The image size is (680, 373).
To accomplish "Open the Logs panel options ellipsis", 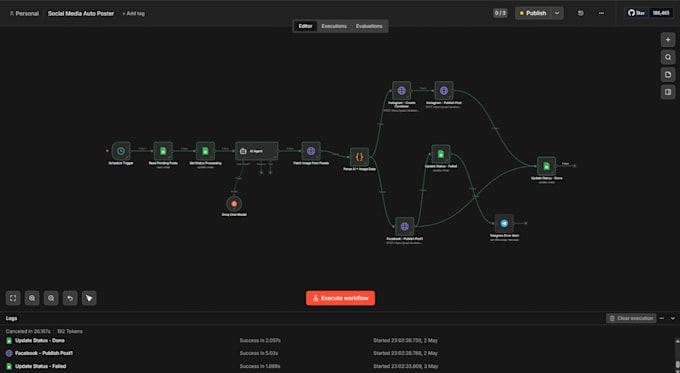I will pyautogui.click(x=662, y=318).
